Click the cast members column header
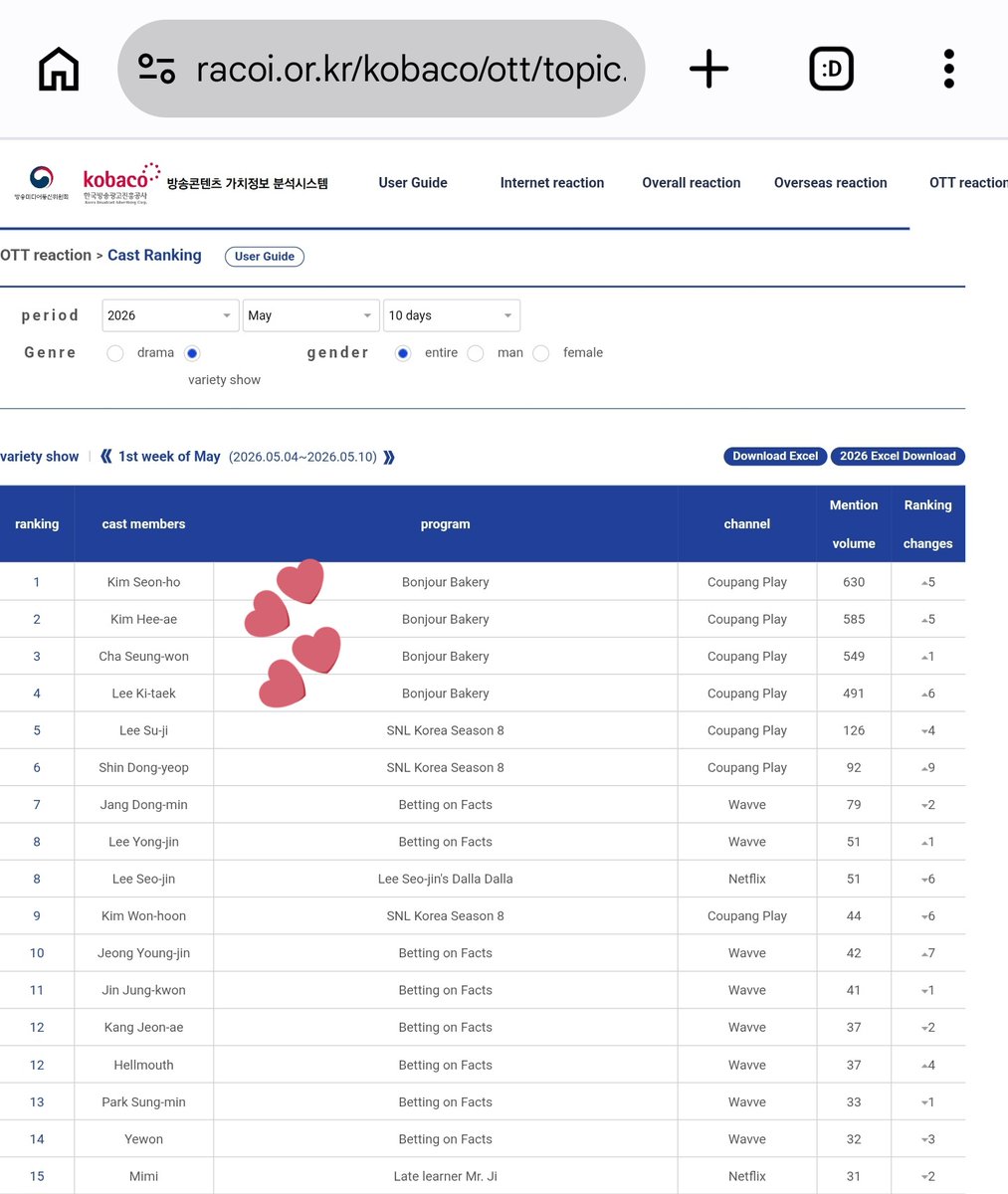The height and width of the screenshot is (1194, 1008). click(x=143, y=524)
